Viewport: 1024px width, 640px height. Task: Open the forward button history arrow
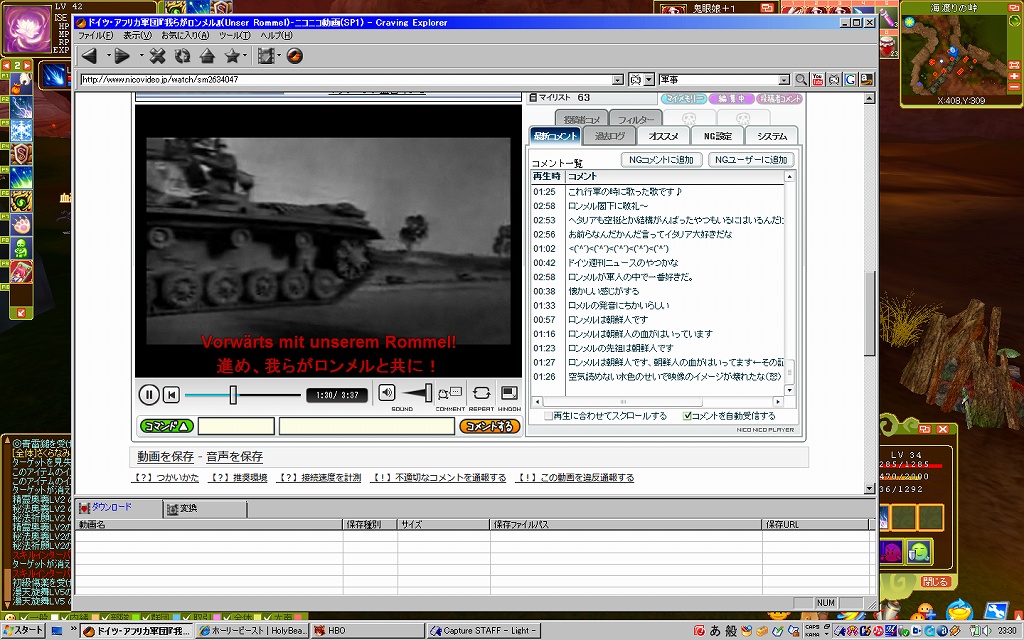pos(140,56)
